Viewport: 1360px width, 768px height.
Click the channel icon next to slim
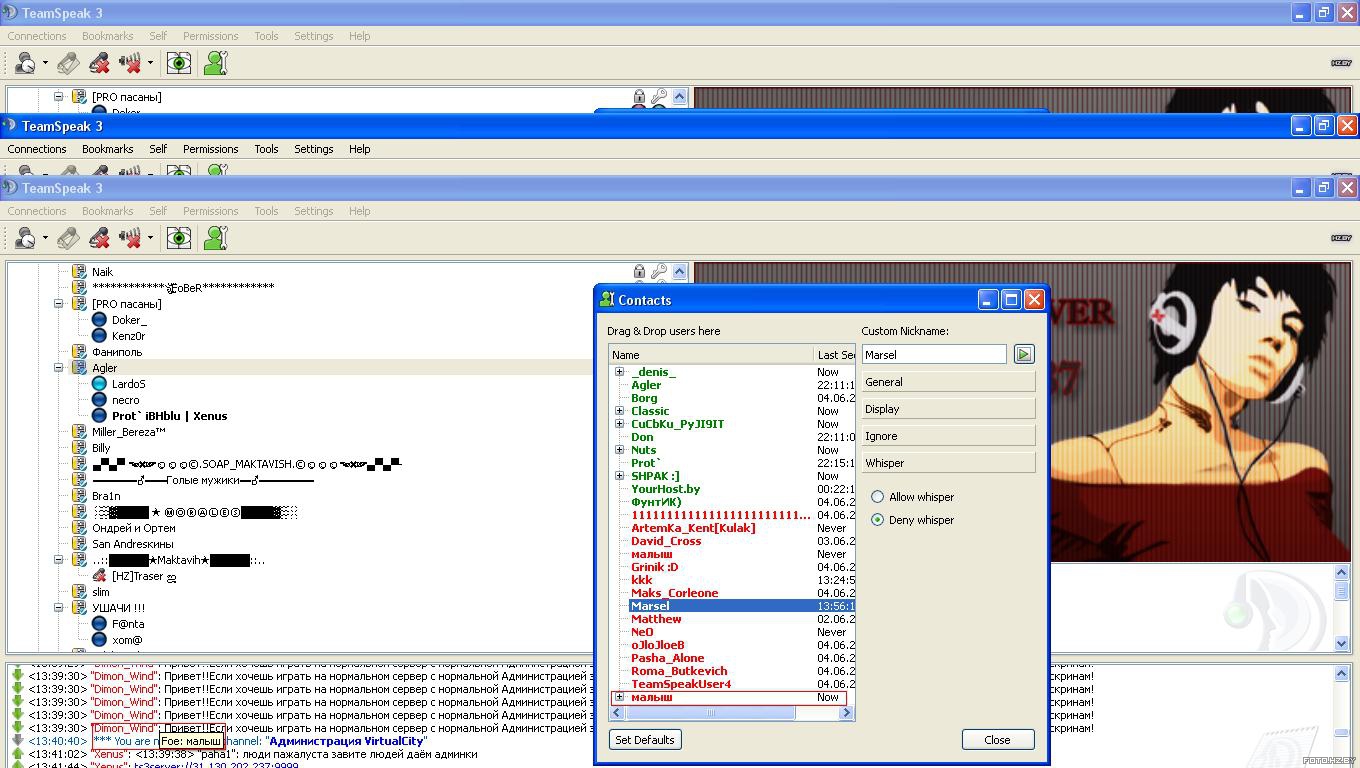[79, 592]
